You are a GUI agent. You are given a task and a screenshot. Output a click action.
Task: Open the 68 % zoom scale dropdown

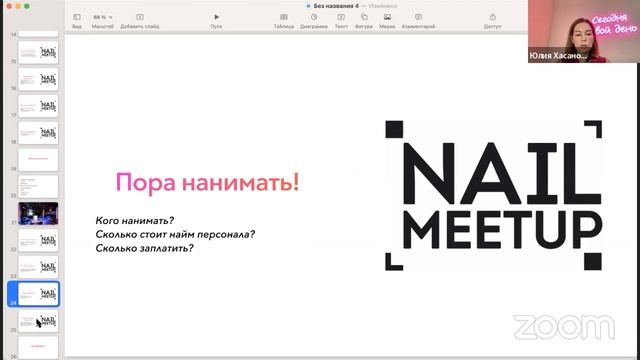click(102, 17)
